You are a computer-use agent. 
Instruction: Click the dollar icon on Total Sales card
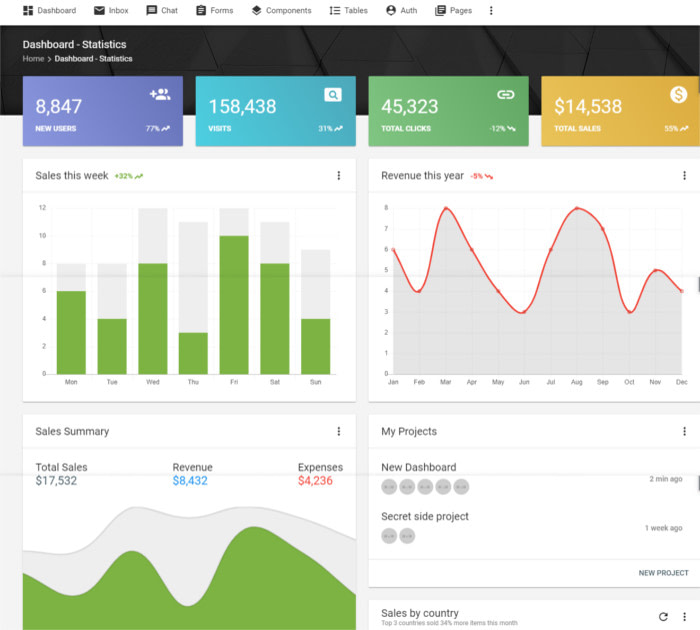(x=678, y=95)
